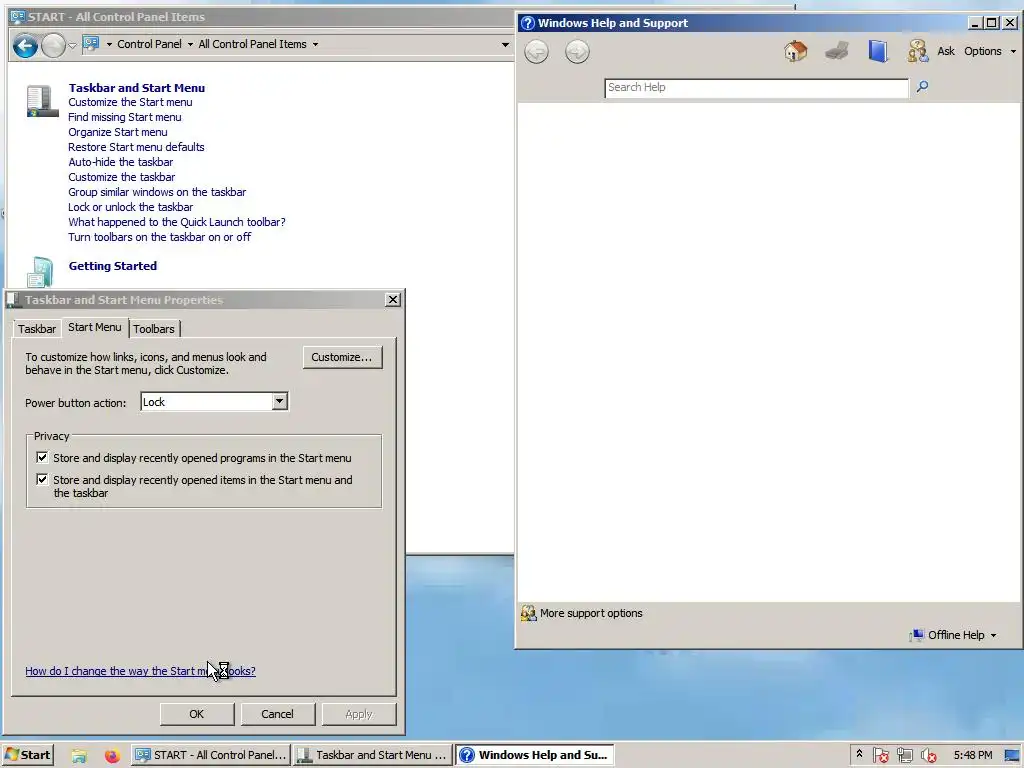
Task: Open the Windows Explorer taskbar icon
Action: pos(79,756)
